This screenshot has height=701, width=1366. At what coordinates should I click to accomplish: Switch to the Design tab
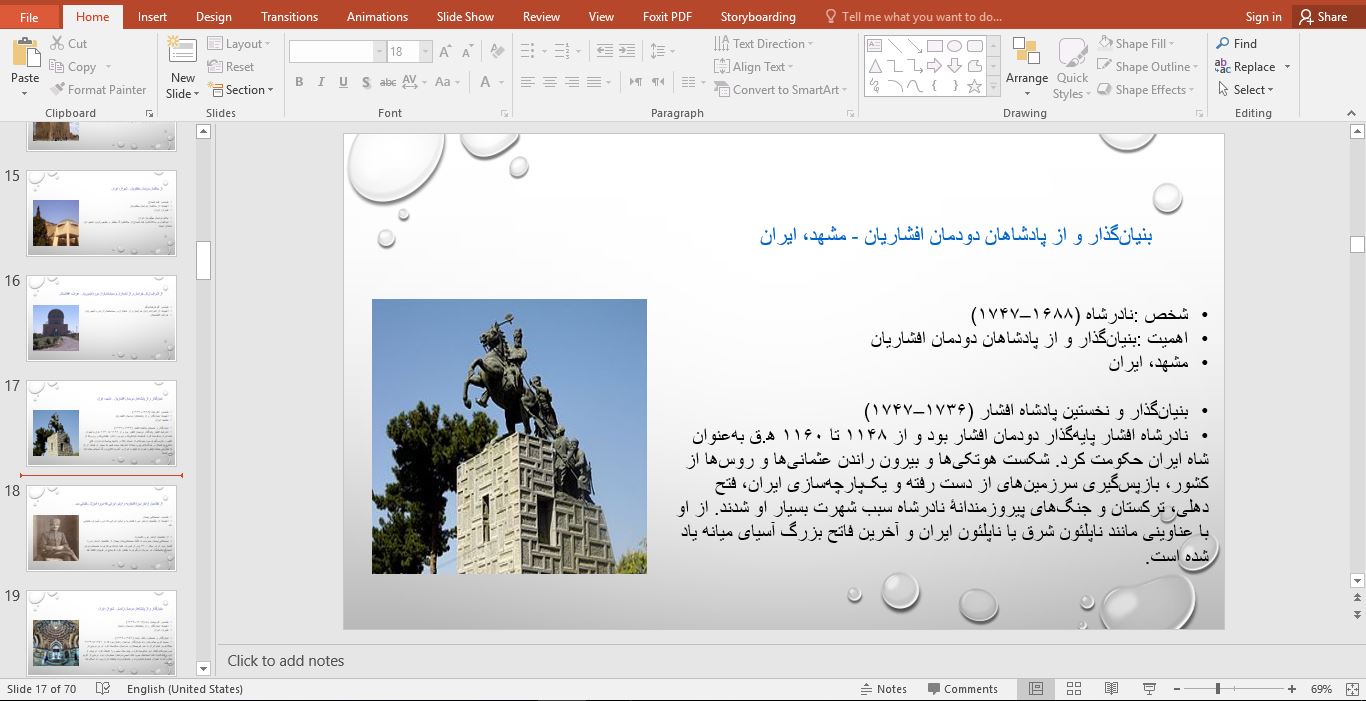(x=213, y=16)
